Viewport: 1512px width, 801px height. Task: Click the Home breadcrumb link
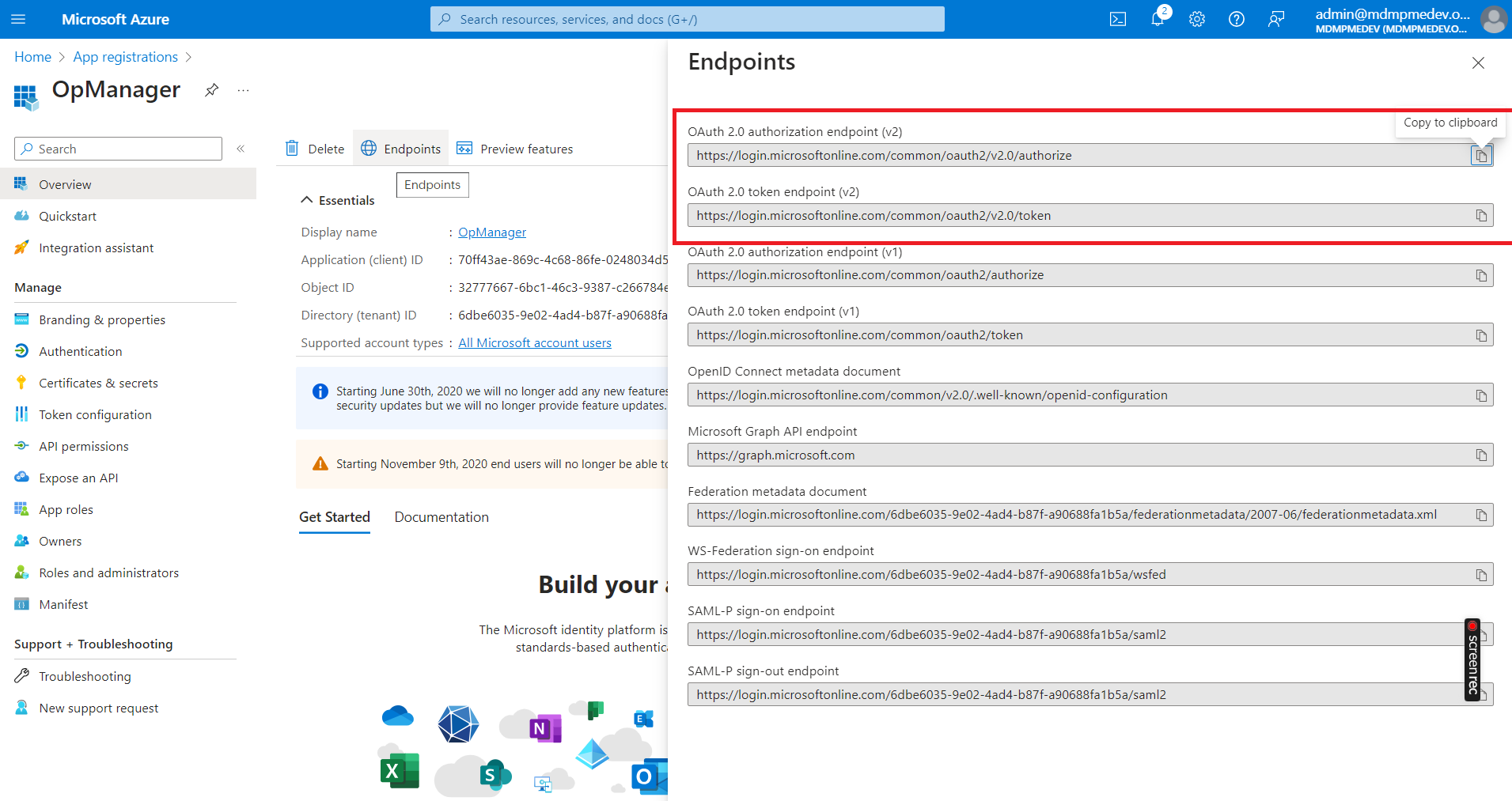click(32, 57)
